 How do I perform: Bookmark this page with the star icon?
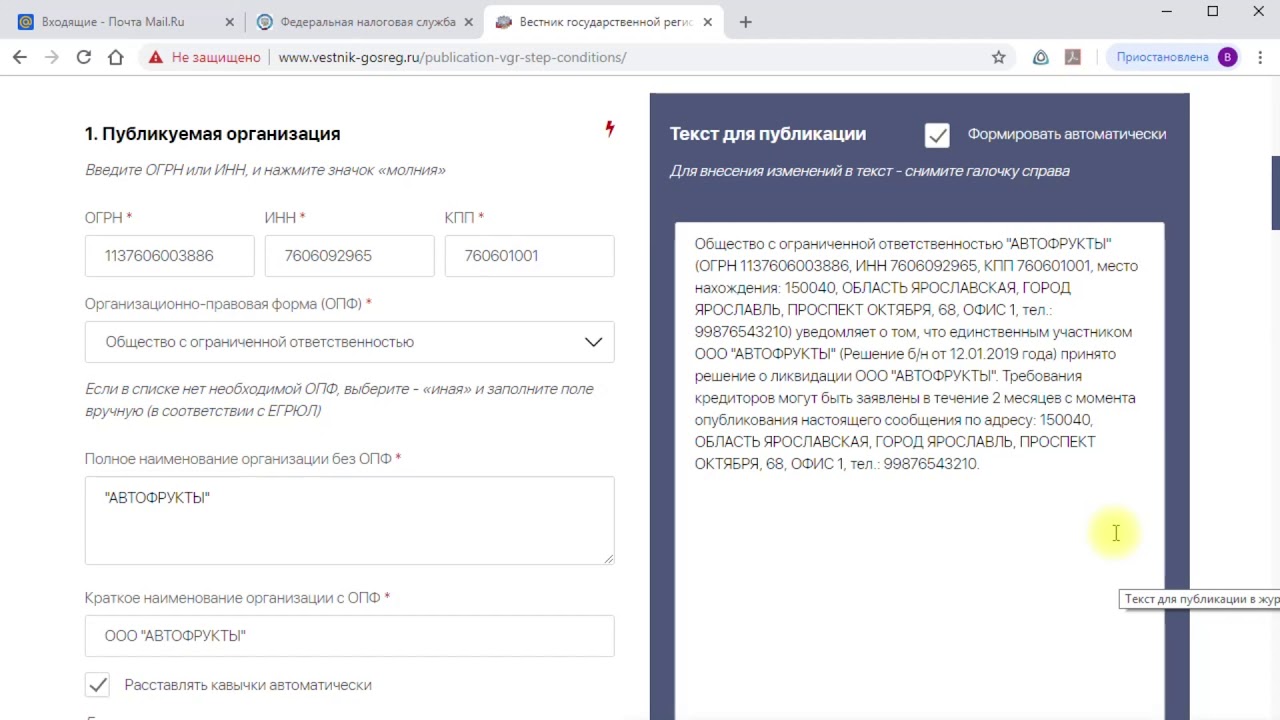click(x=998, y=57)
